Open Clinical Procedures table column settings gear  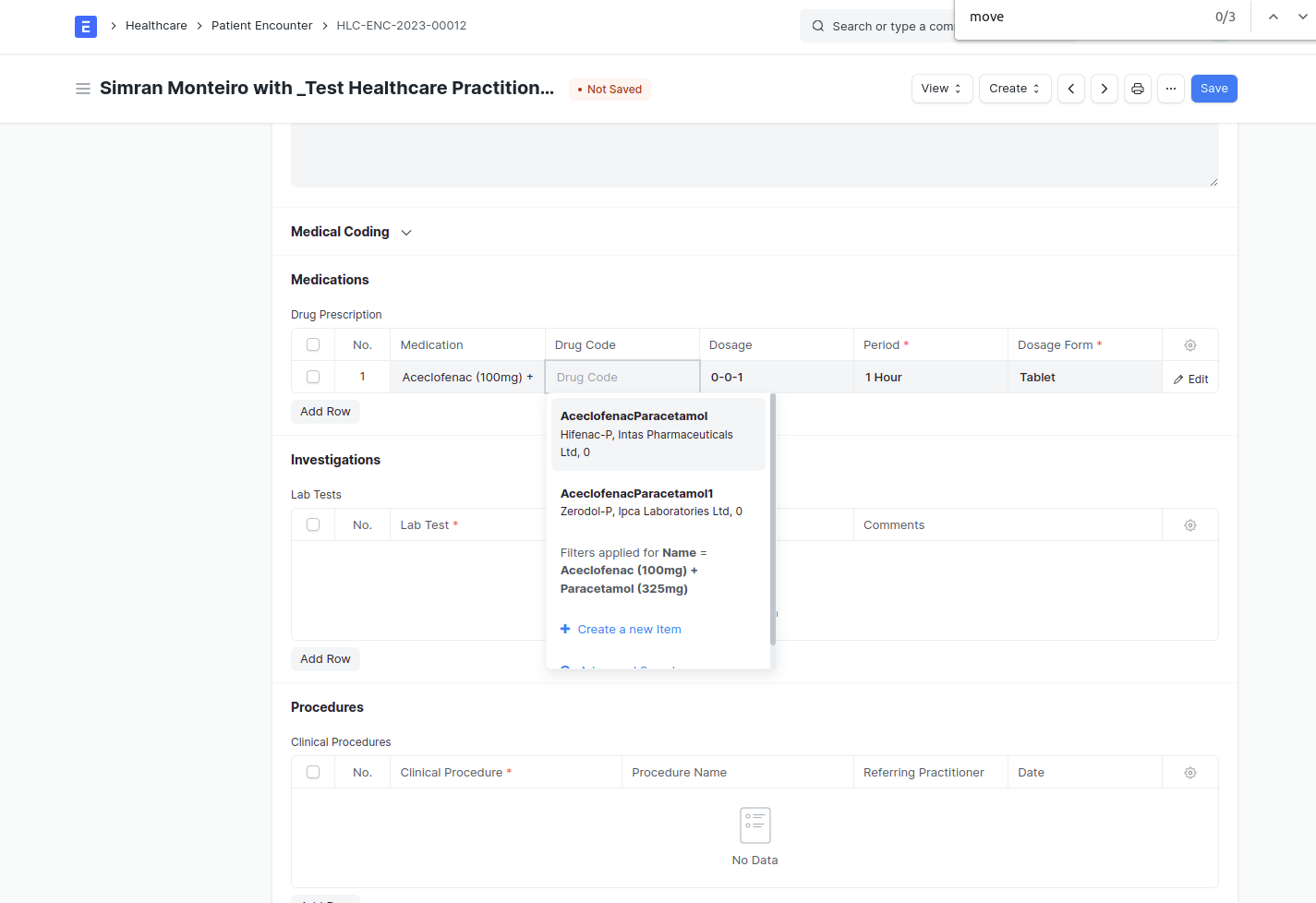1190,773
